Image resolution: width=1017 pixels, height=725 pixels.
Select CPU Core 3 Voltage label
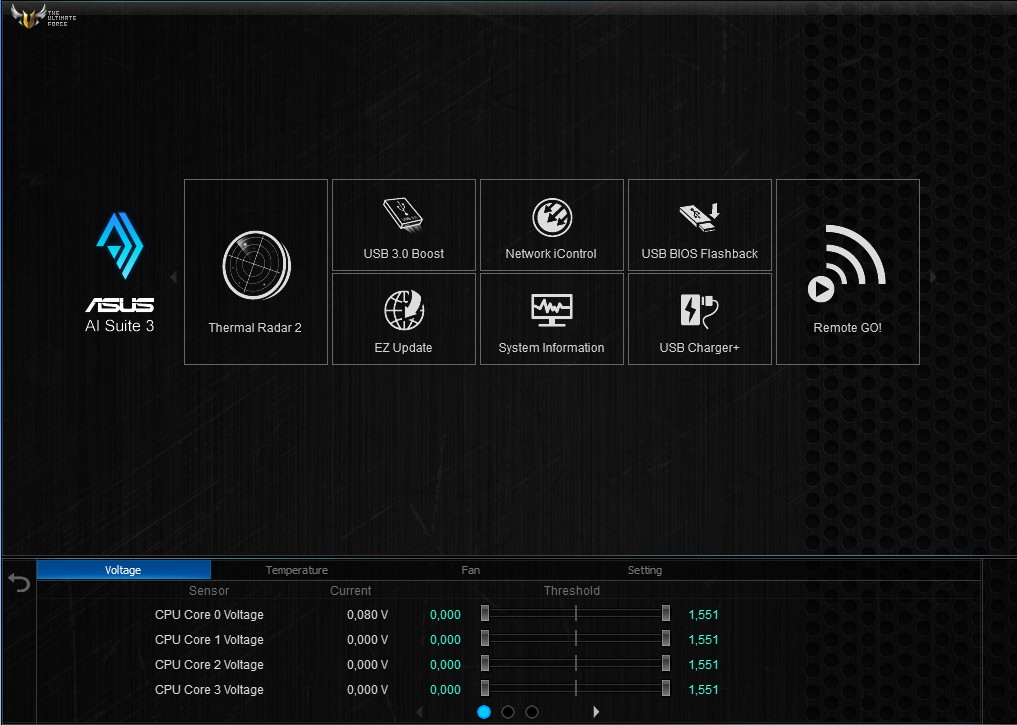pos(209,690)
